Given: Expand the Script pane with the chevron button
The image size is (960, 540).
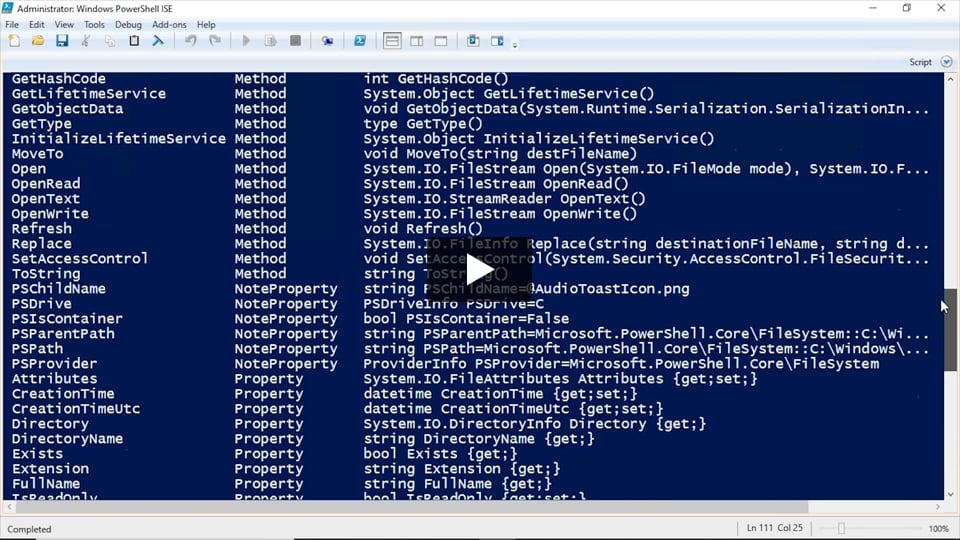Looking at the screenshot, I should 946,62.
